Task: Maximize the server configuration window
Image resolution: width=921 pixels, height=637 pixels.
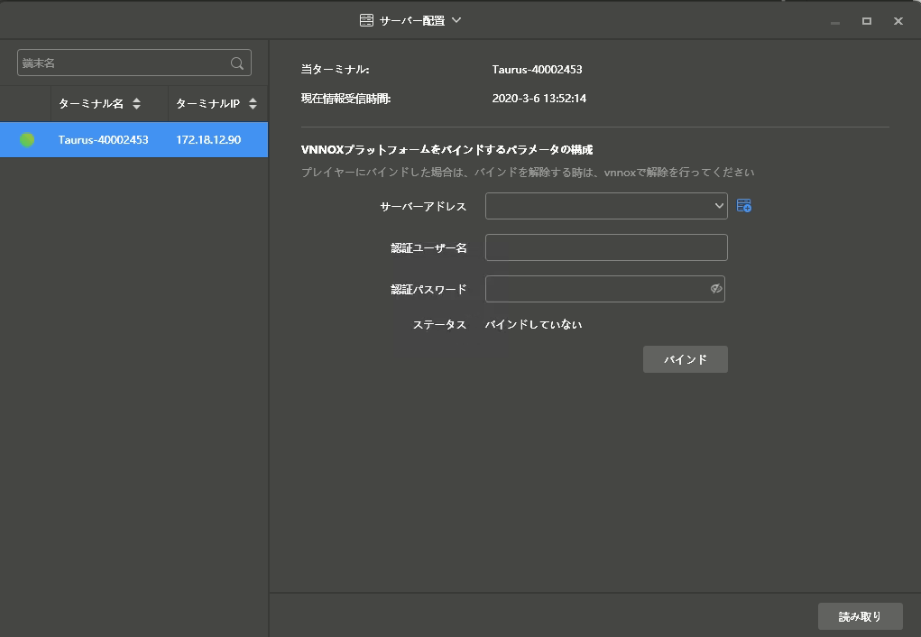Action: click(866, 21)
